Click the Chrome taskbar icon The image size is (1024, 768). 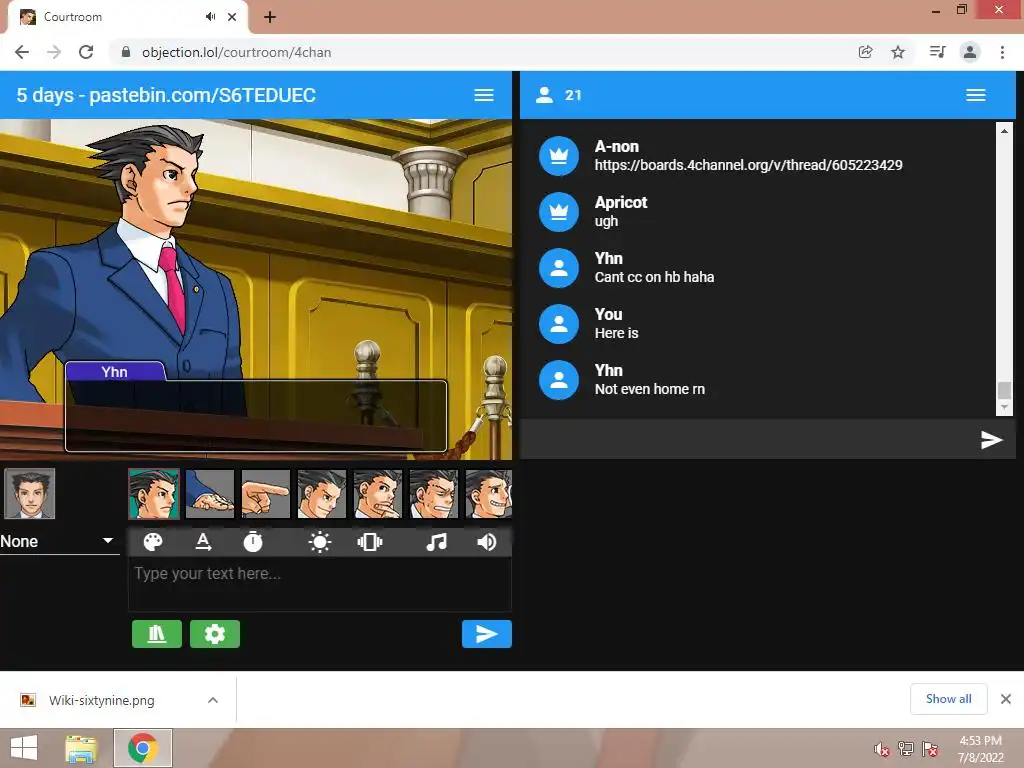click(x=143, y=748)
